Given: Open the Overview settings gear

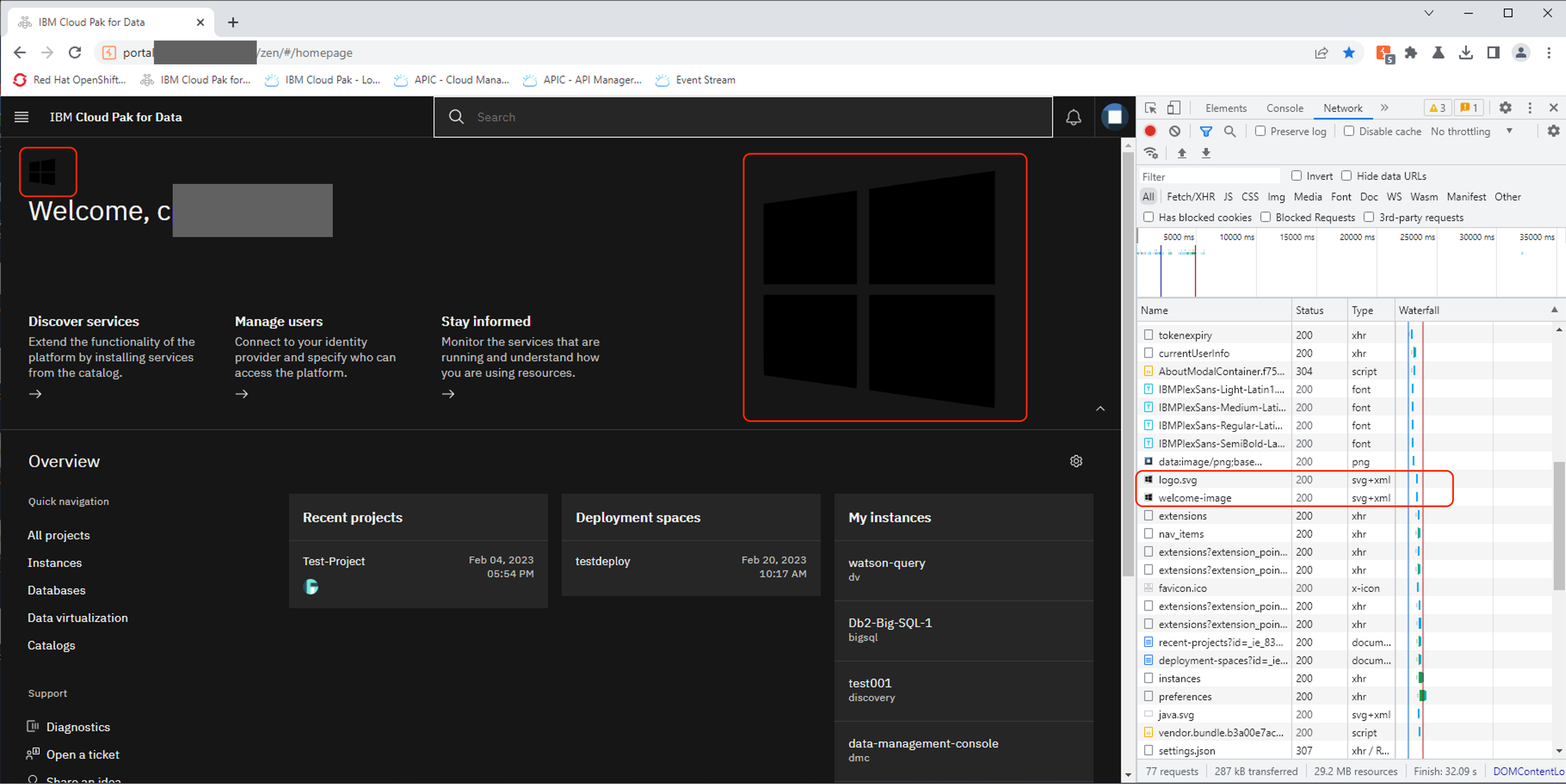Looking at the screenshot, I should point(1076,461).
